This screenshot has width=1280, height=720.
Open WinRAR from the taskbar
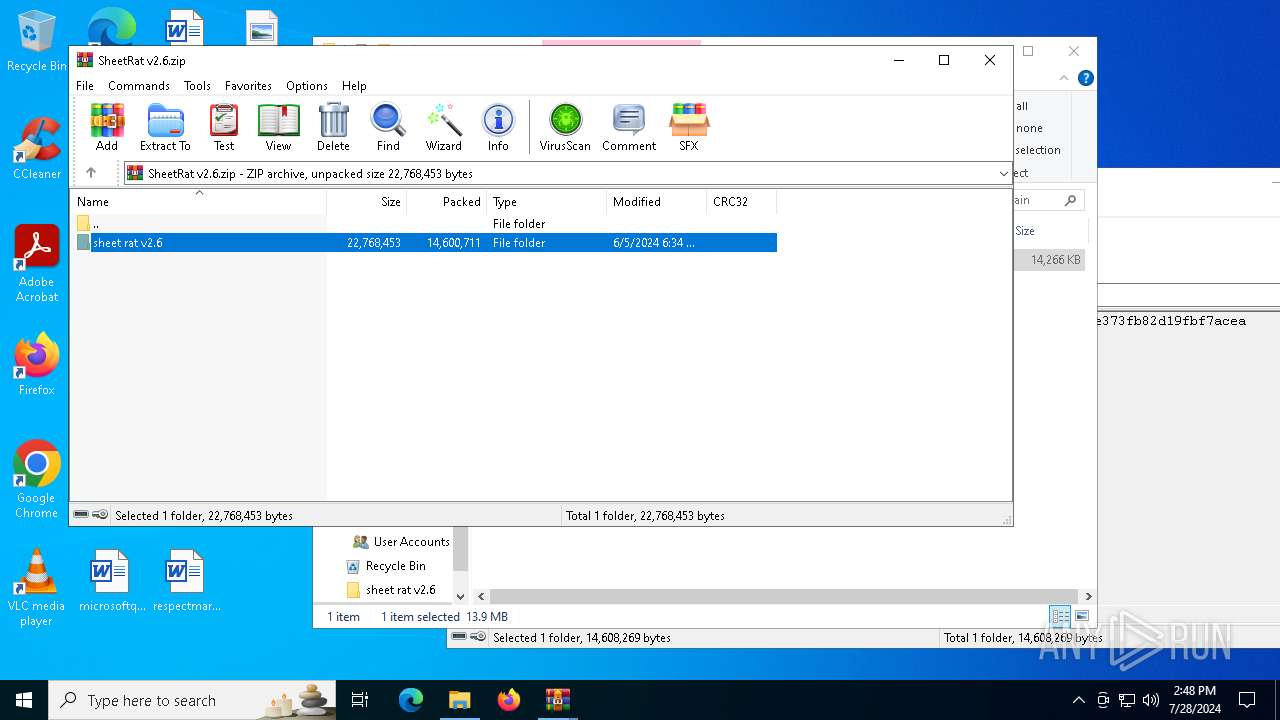[x=558, y=700]
